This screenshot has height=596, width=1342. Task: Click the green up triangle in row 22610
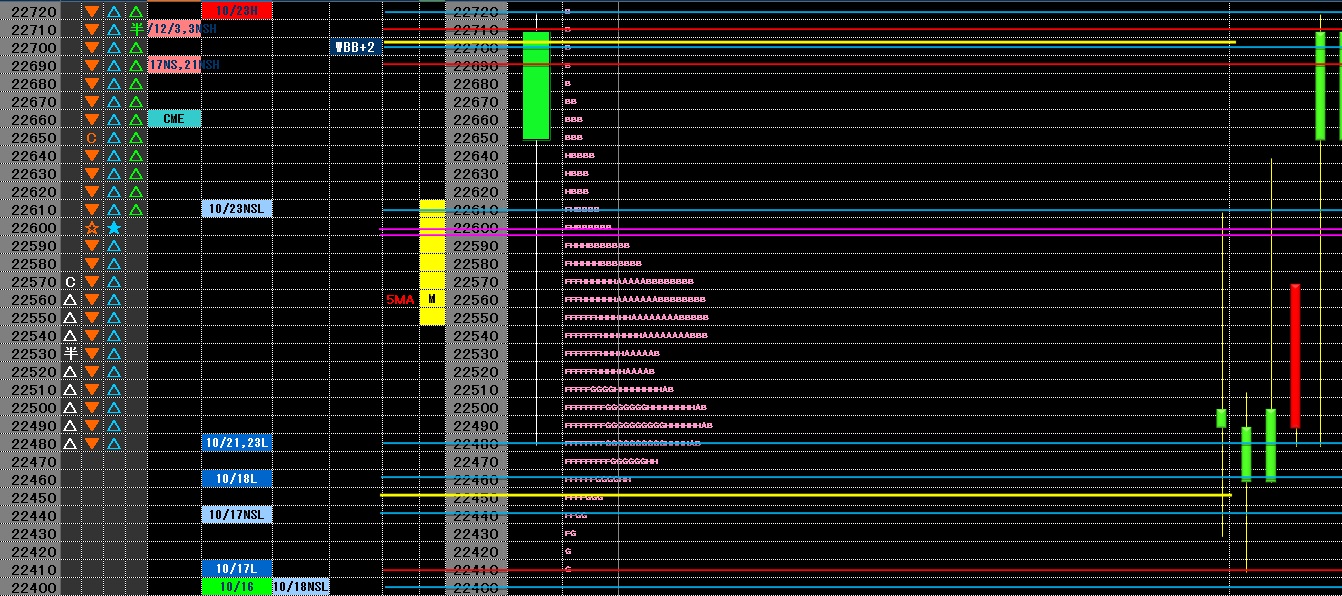pyautogui.click(x=136, y=209)
